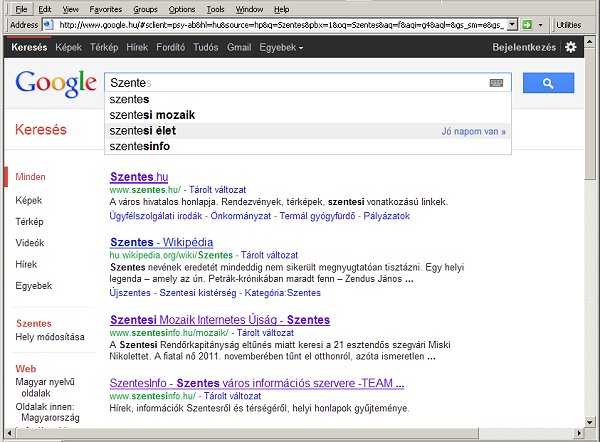The width and height of the screenshot is (600, 442).
Task: Open the Szentes - Wikipédia result
Action: pyautogui.click(x=161, y=242)
